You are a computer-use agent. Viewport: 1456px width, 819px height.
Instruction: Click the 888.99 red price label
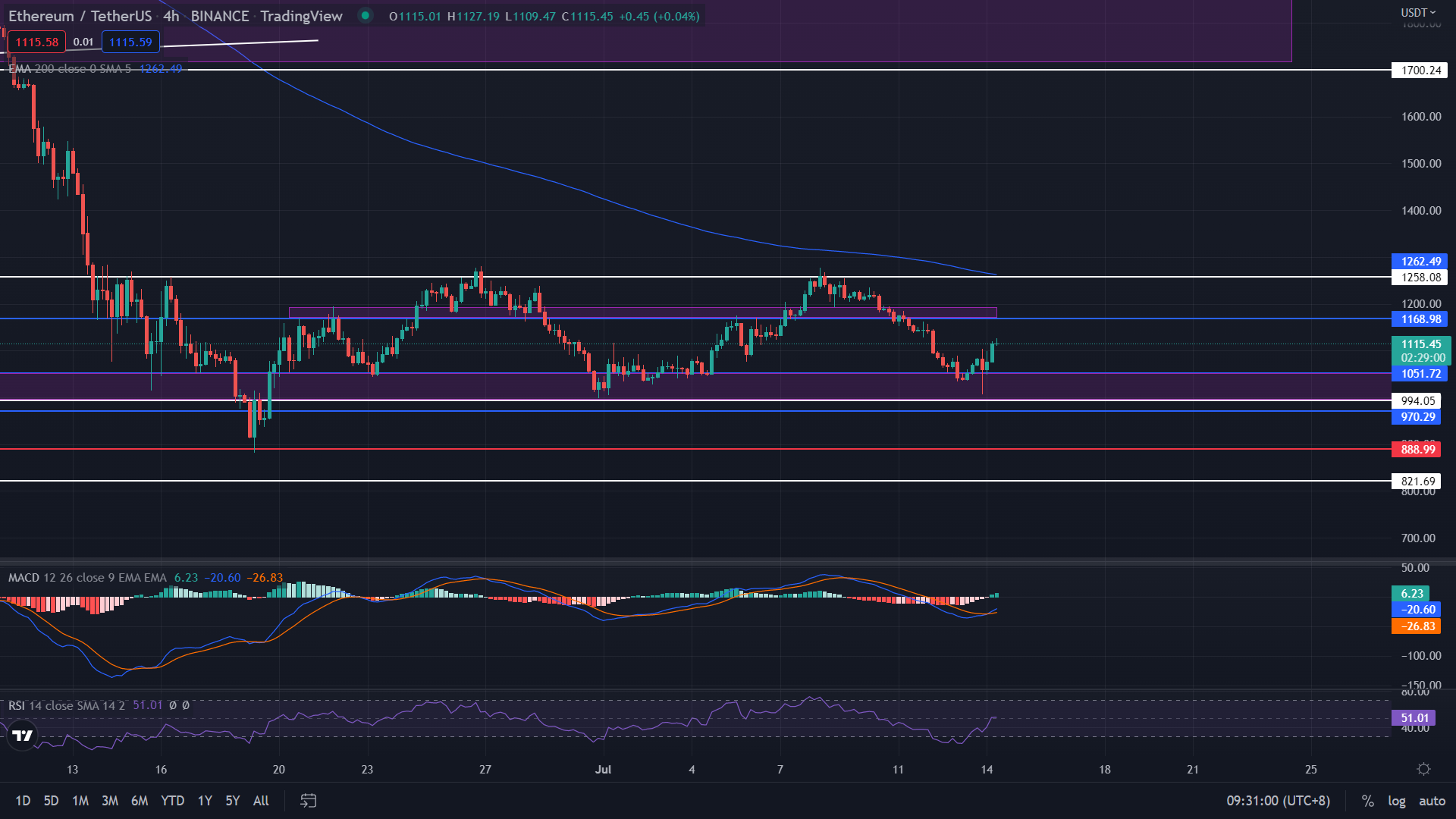[x=1418, y=450]
